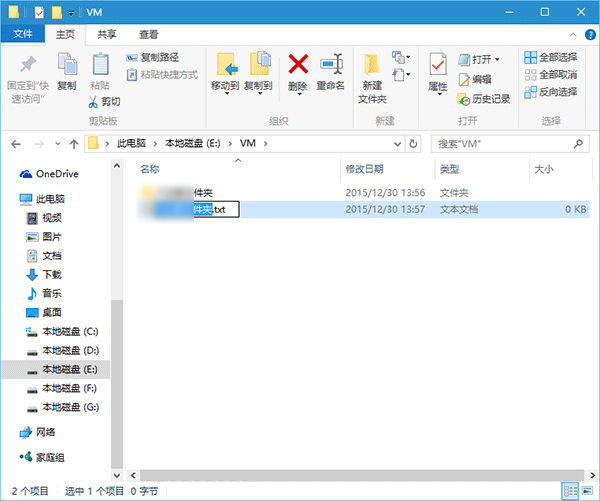
Task: Click the 剪切 scissors icon
Action: coord(93,101)
